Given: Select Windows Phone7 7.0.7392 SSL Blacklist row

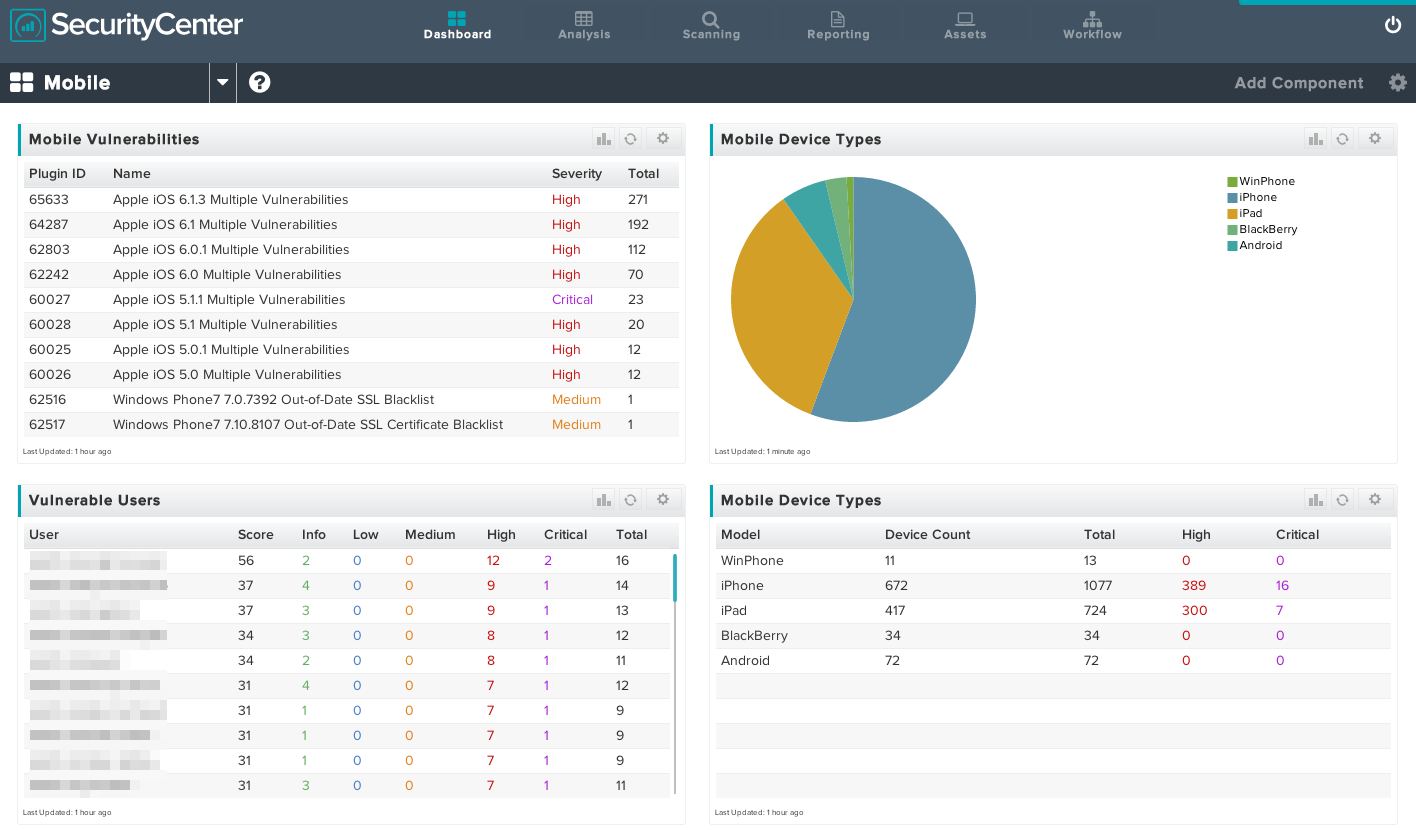Looking at the screenshot, I should (351, 400).
